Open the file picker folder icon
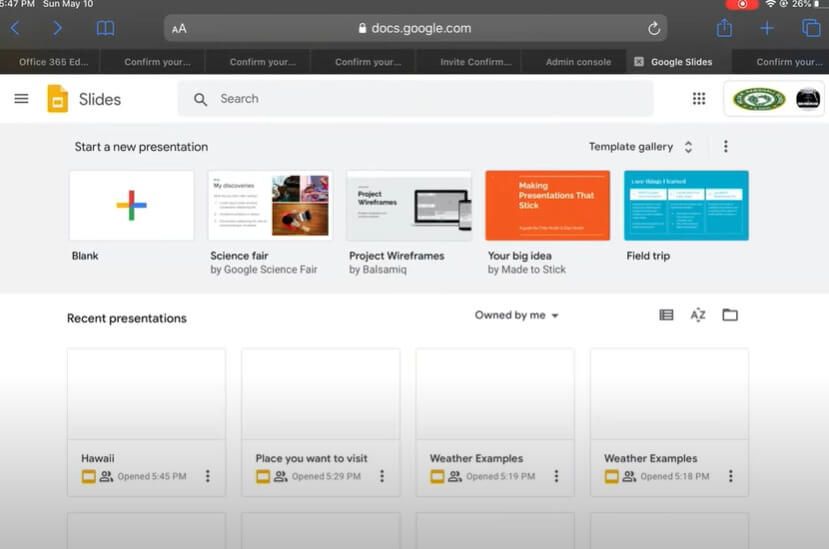The height and width of the screenshot is (549, 829). point(730,315)
